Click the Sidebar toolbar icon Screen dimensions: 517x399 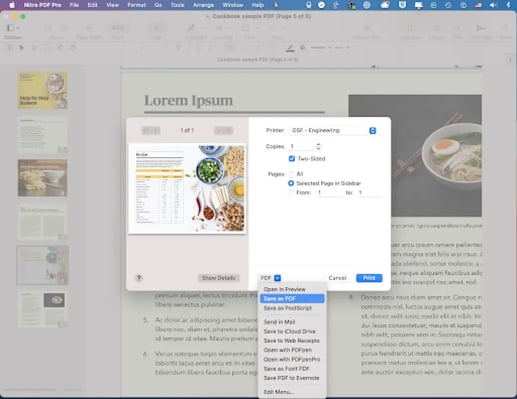click(x=11, y=28)
